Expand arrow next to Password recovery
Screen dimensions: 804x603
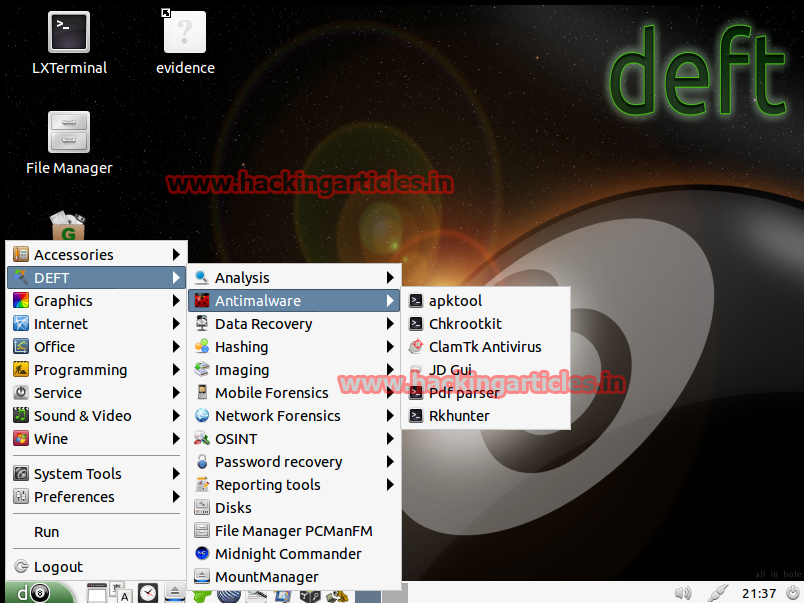point(390,462)
